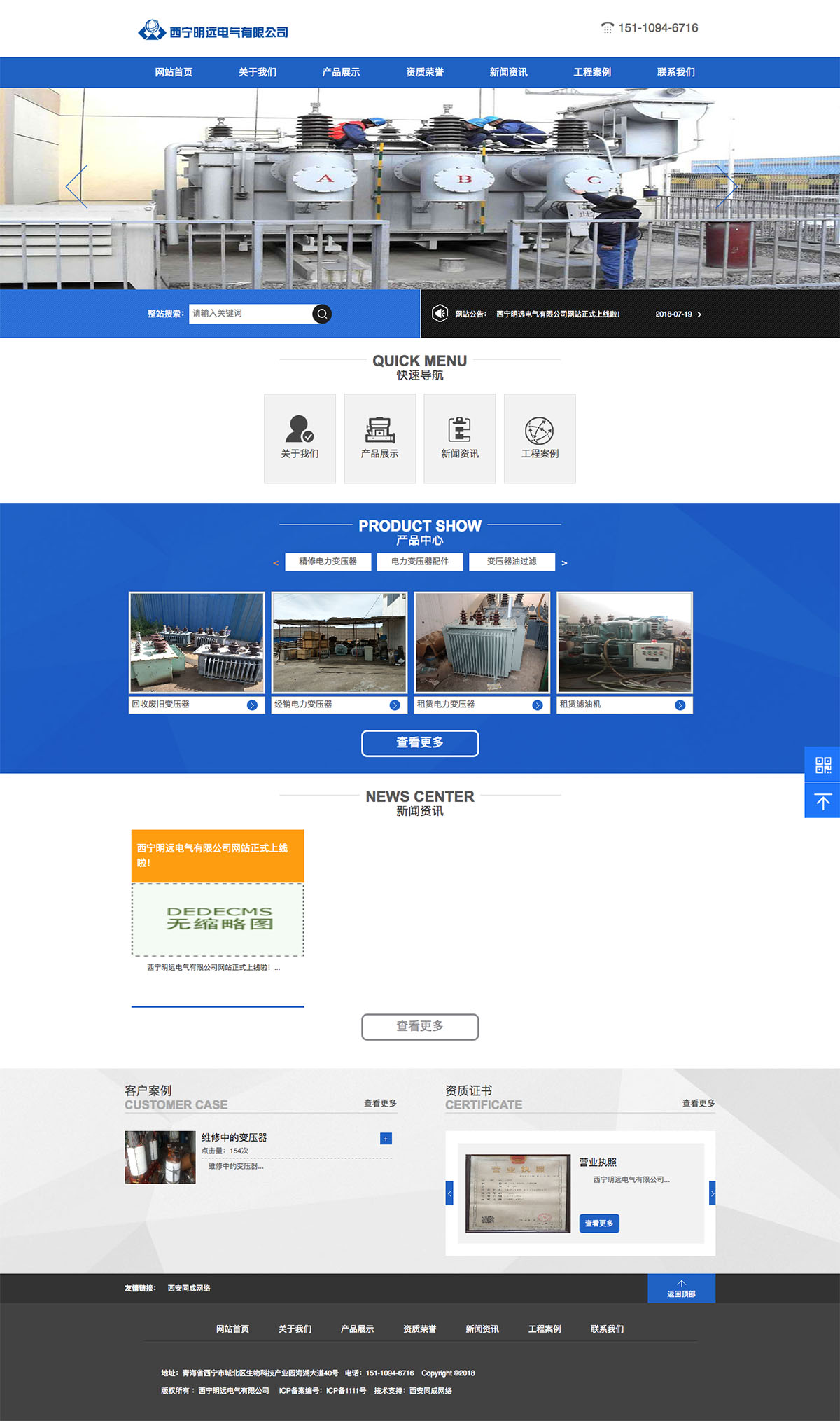The width and height of the screenshot is (840, 1421).
Task: Open the 租赁电力变压器 product thumbnail
Action: (482, 643)
